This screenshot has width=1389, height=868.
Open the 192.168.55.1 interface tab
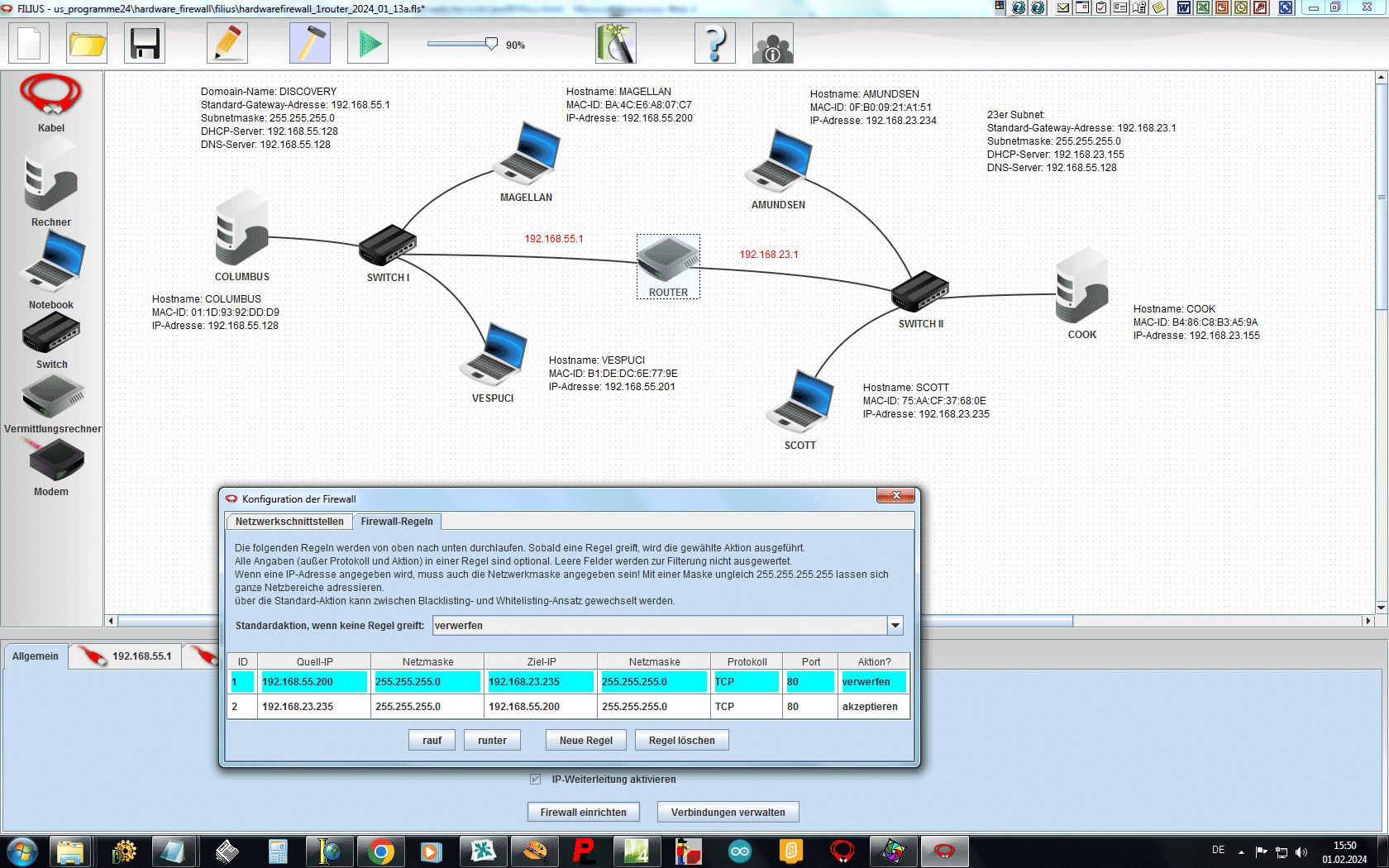(x=126, y=656)
